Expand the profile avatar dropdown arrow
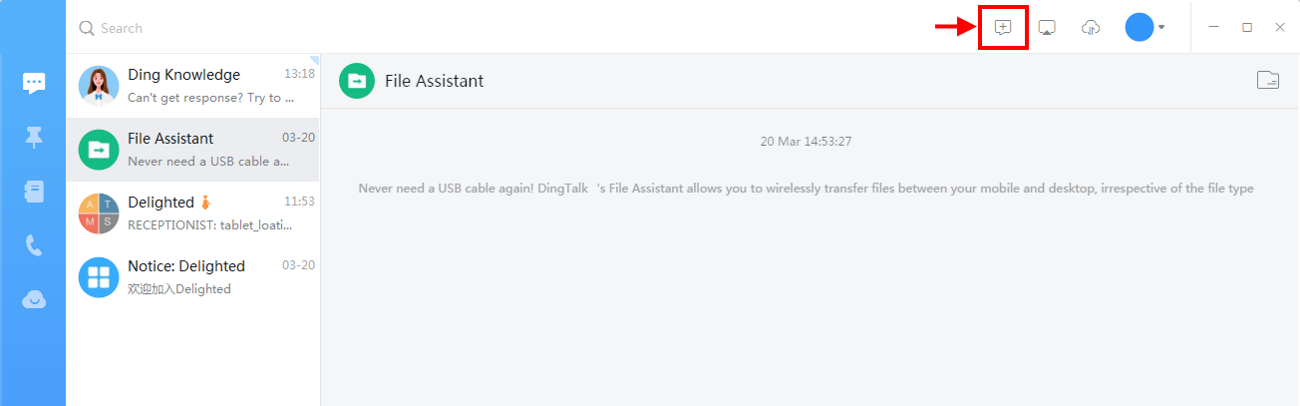1300x406 pixels. coord(1162,28)
